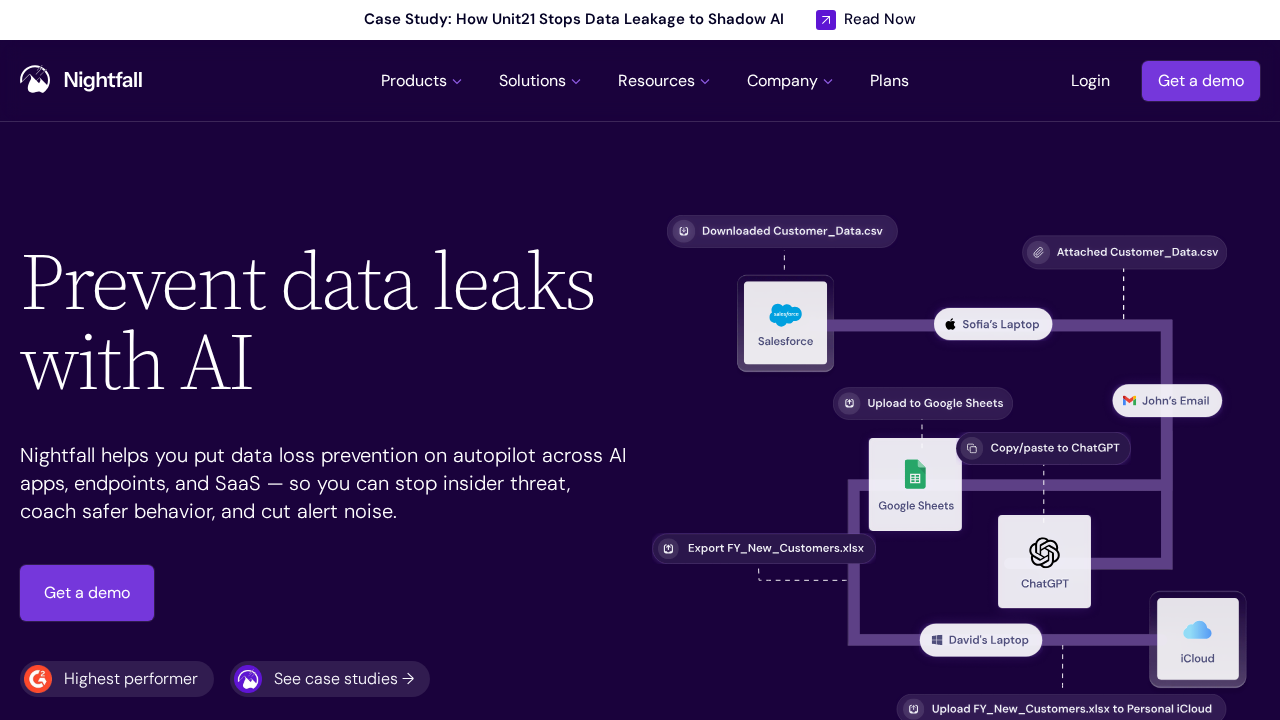Click the Windows icon on David's Laptop
1280x720 pixels.
[937, 640]
